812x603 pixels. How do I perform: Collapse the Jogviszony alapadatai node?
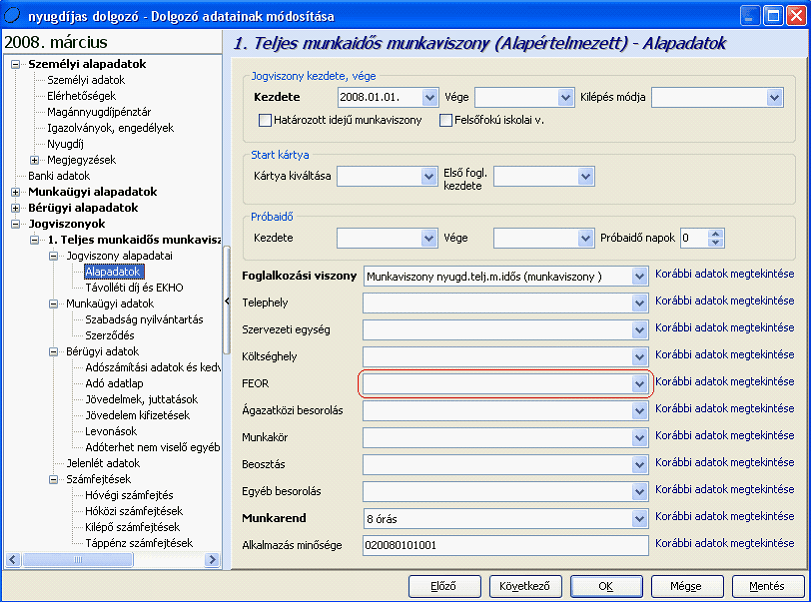pyautogui.click(x=54, y=256)
